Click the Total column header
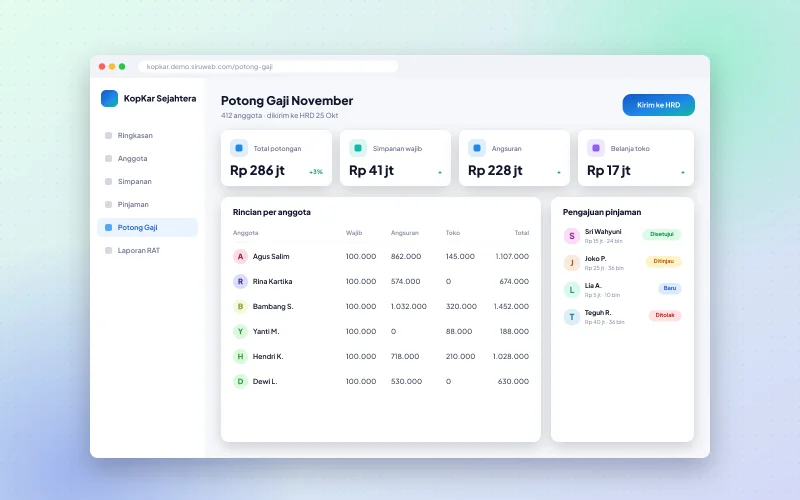This screenshot has height=500, width=800. (x=521, y=233)
